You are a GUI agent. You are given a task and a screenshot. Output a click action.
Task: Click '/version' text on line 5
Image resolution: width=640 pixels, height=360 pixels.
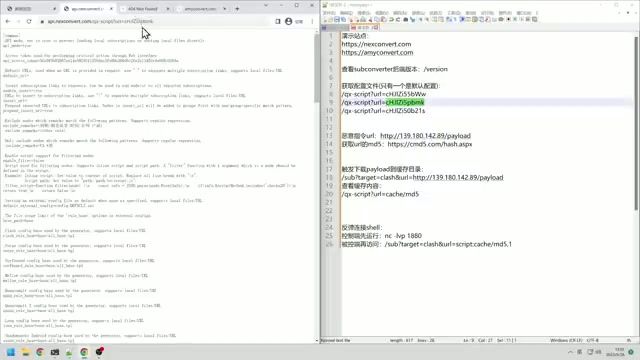click(436, 69)
